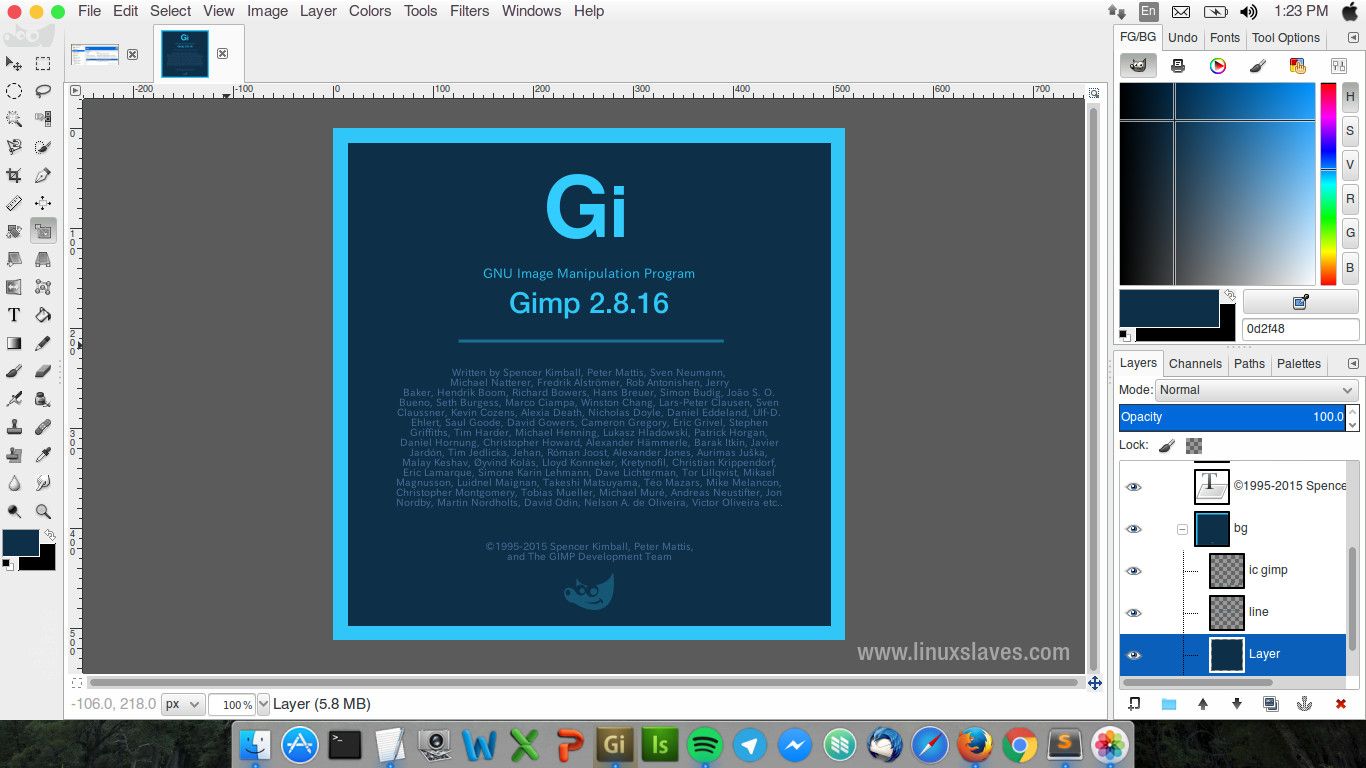This screenshot has height=768, width=1366.
Task: Open the Layers dock tab menu
Action: click(1353, 364)
